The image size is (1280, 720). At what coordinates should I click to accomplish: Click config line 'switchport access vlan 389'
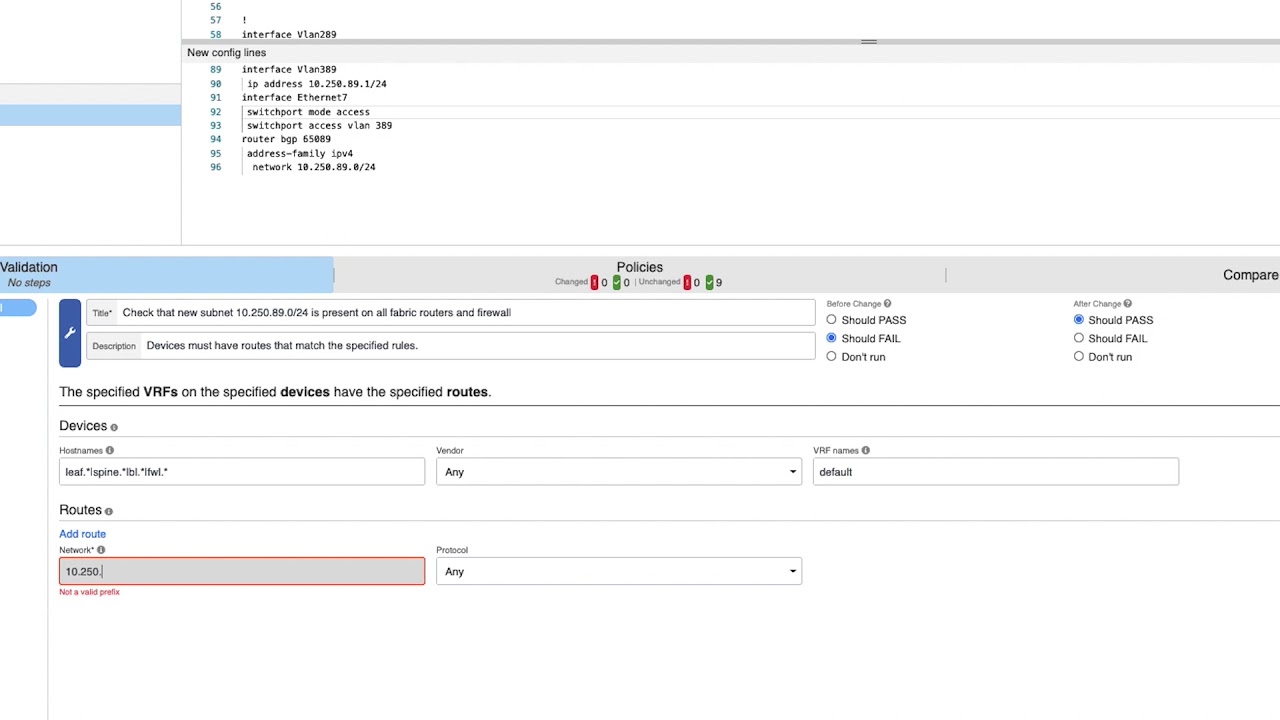pos(319,126)
